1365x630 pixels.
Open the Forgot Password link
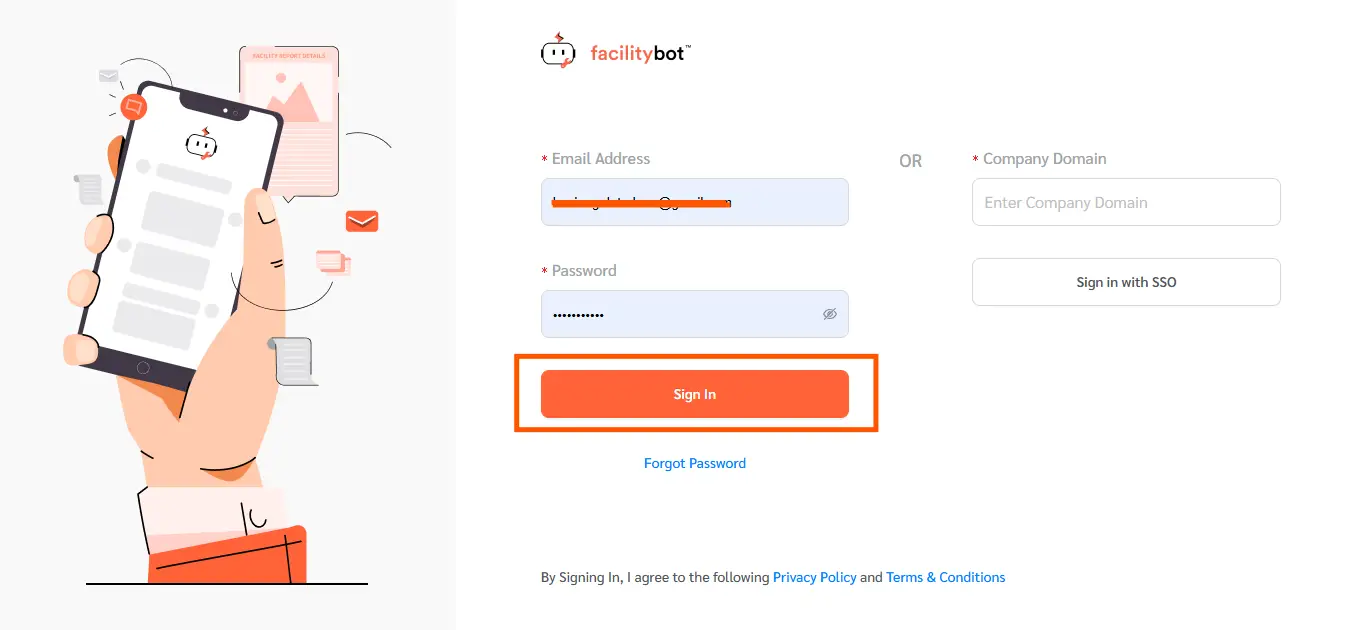(x=695, y=463)
